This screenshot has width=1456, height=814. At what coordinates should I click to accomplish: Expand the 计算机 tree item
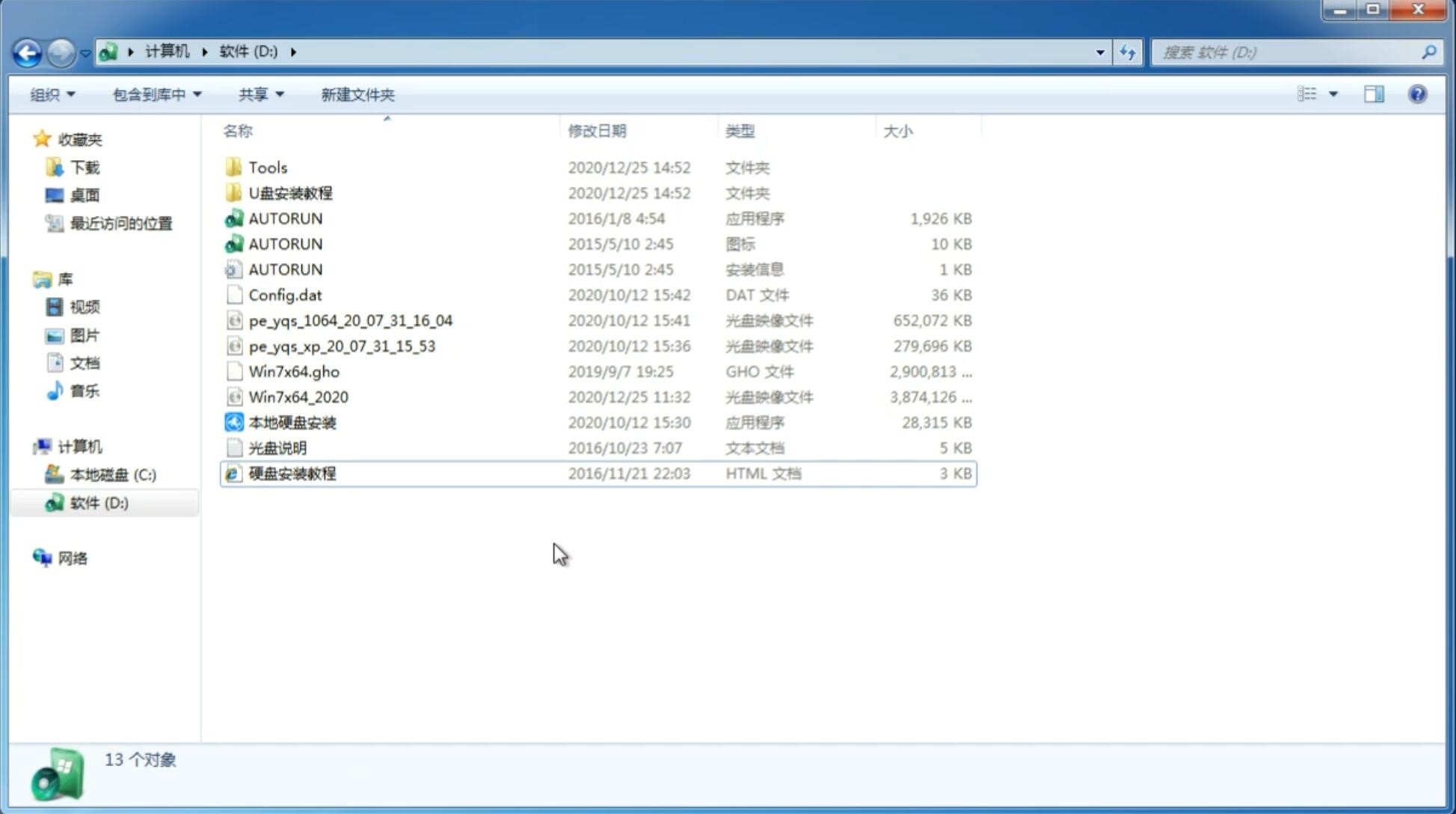pyautogui.click(x=26, y=445)
